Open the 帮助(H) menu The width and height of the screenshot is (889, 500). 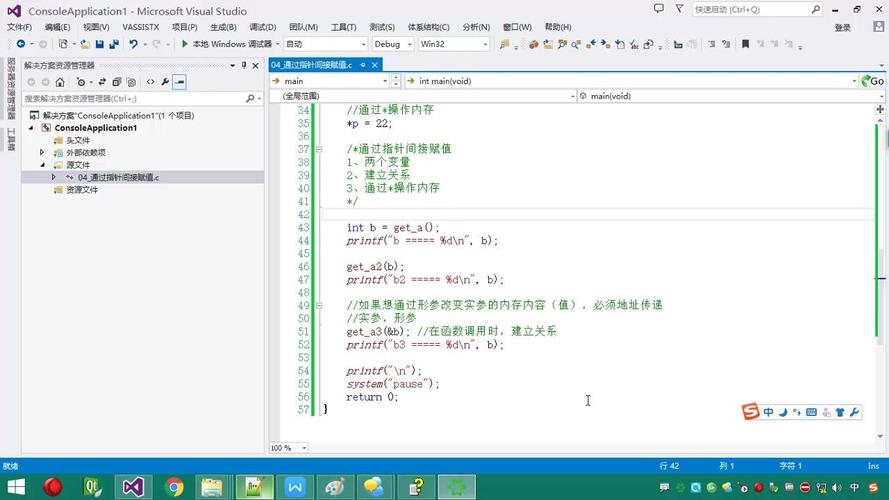coord(558,27)
